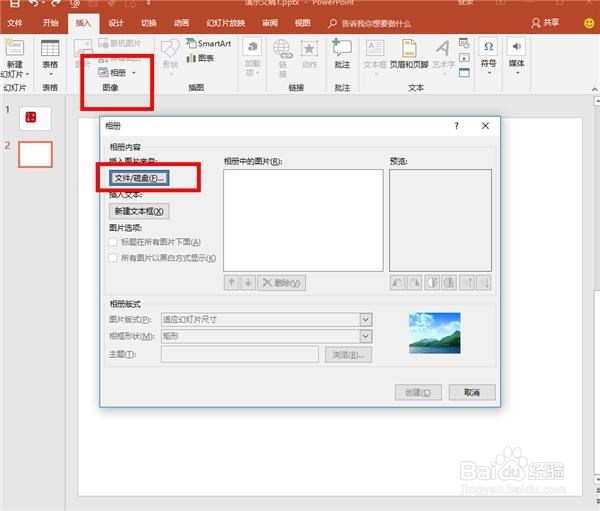Screen dimensions: 600x511
Task: Click rotate left icon under preview
Action: [x=397, y=283]
